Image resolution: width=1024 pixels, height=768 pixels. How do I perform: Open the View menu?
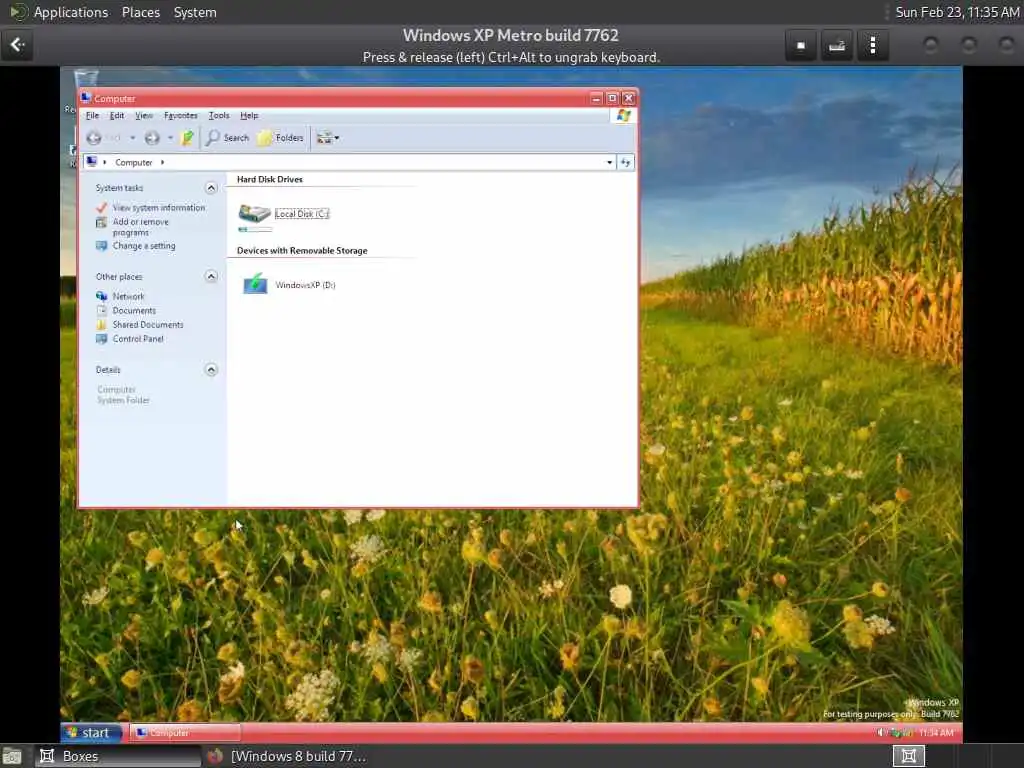tap(144, 116)
